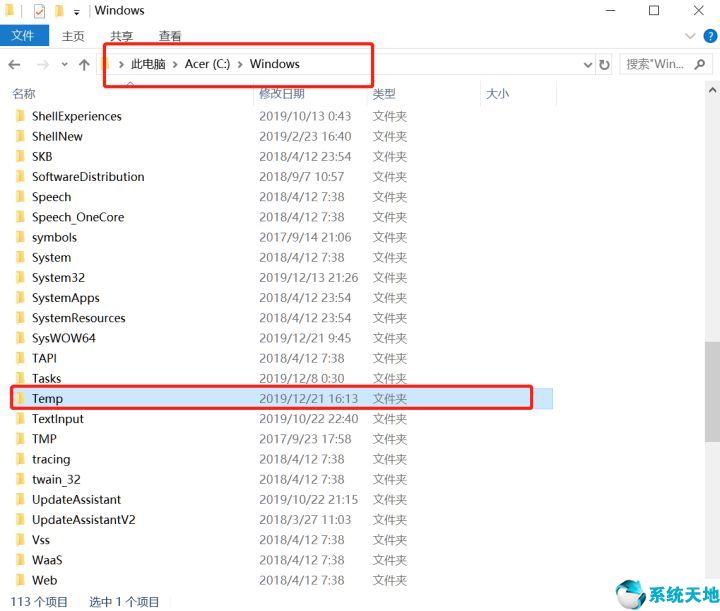Click the Vss folder name
The width and height of the screenshot is (720, 611).
(x=41, y=540)
